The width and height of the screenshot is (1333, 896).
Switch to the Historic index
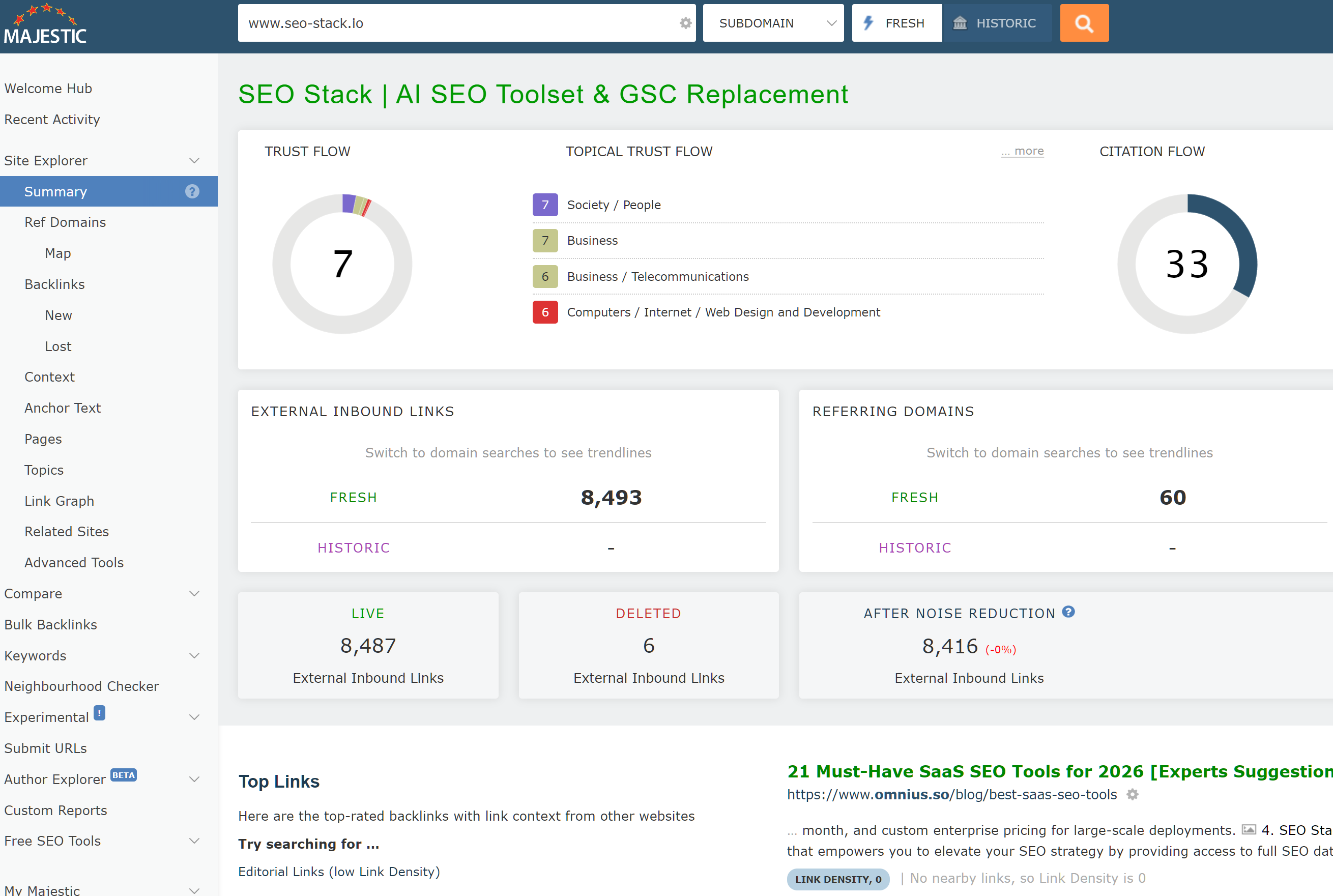[x=997, y=23]
